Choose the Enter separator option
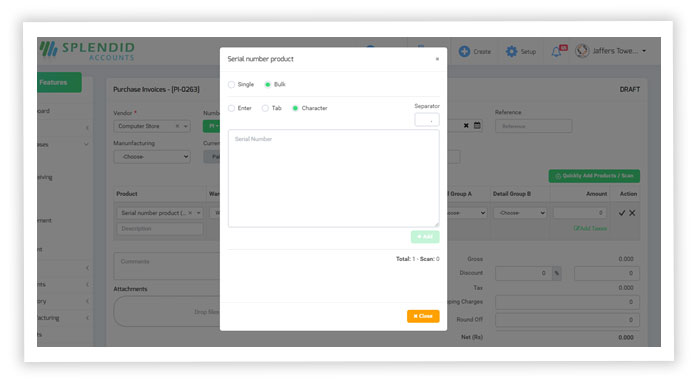Viewport: 699px width, 385px height. (x=231, y=108)
